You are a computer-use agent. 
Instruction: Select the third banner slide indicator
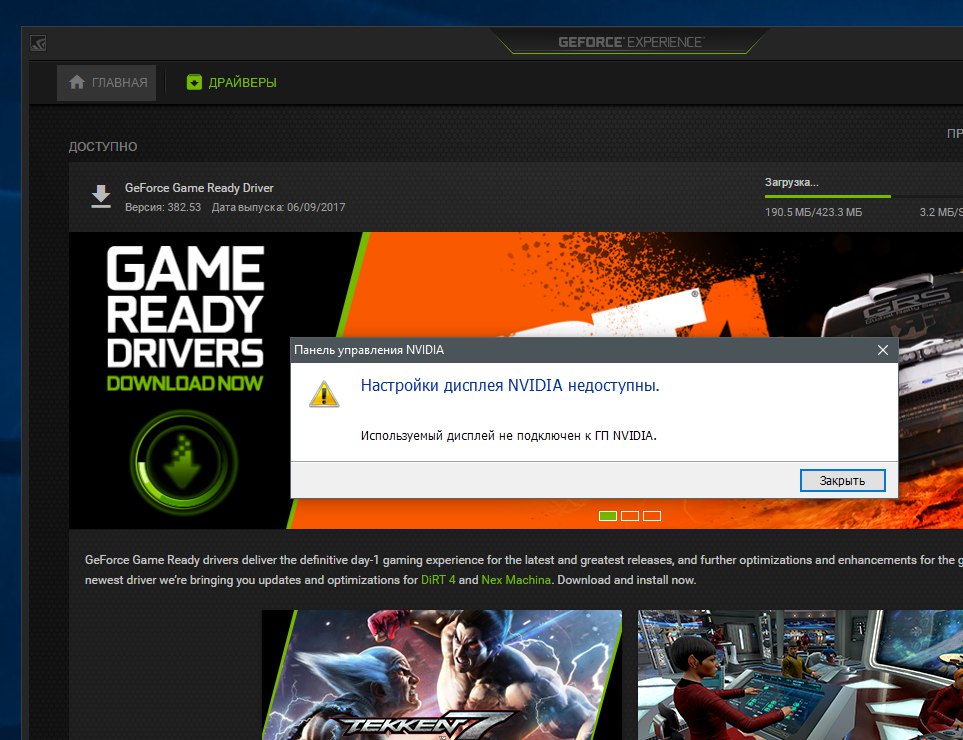tap(652, 516)
